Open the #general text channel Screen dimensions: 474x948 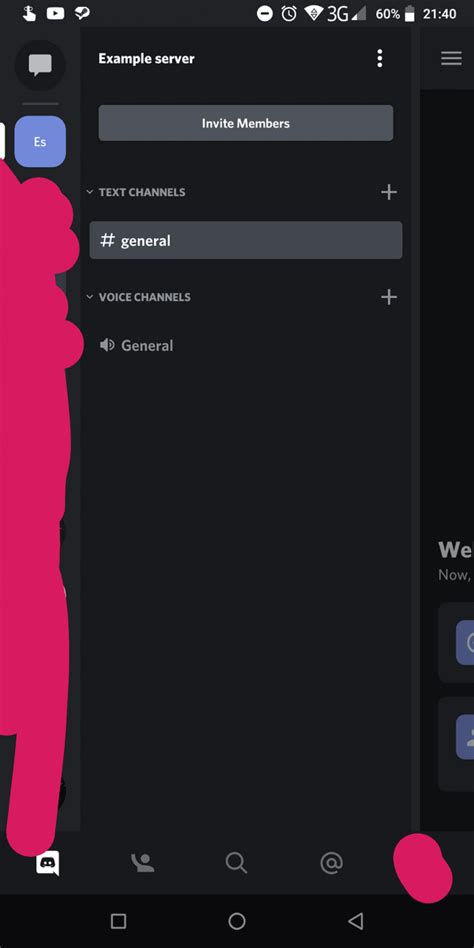coord(245,240)
